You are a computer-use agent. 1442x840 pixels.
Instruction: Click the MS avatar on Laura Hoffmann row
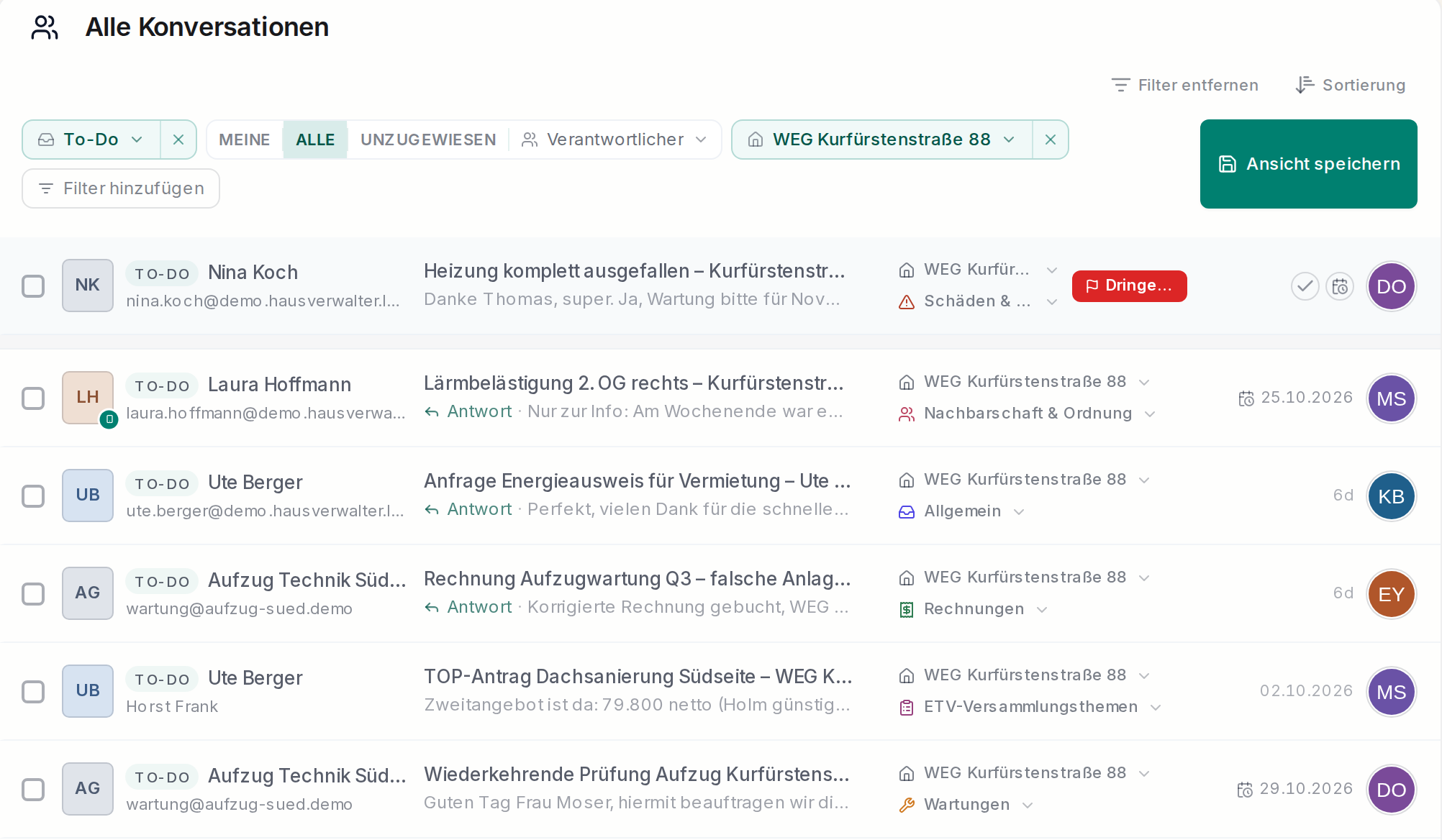(1391, 398)
